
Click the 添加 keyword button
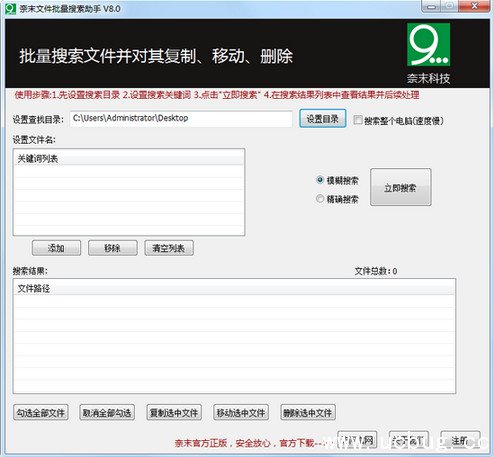click(56, 248)
